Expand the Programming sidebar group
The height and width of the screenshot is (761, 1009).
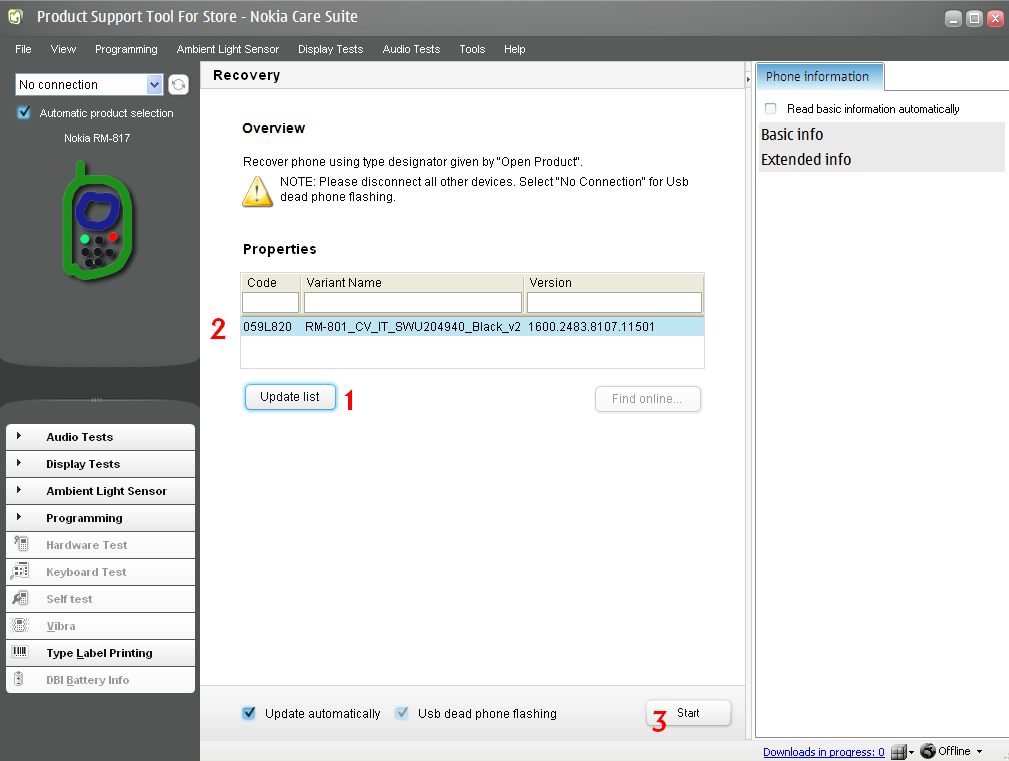100,518
